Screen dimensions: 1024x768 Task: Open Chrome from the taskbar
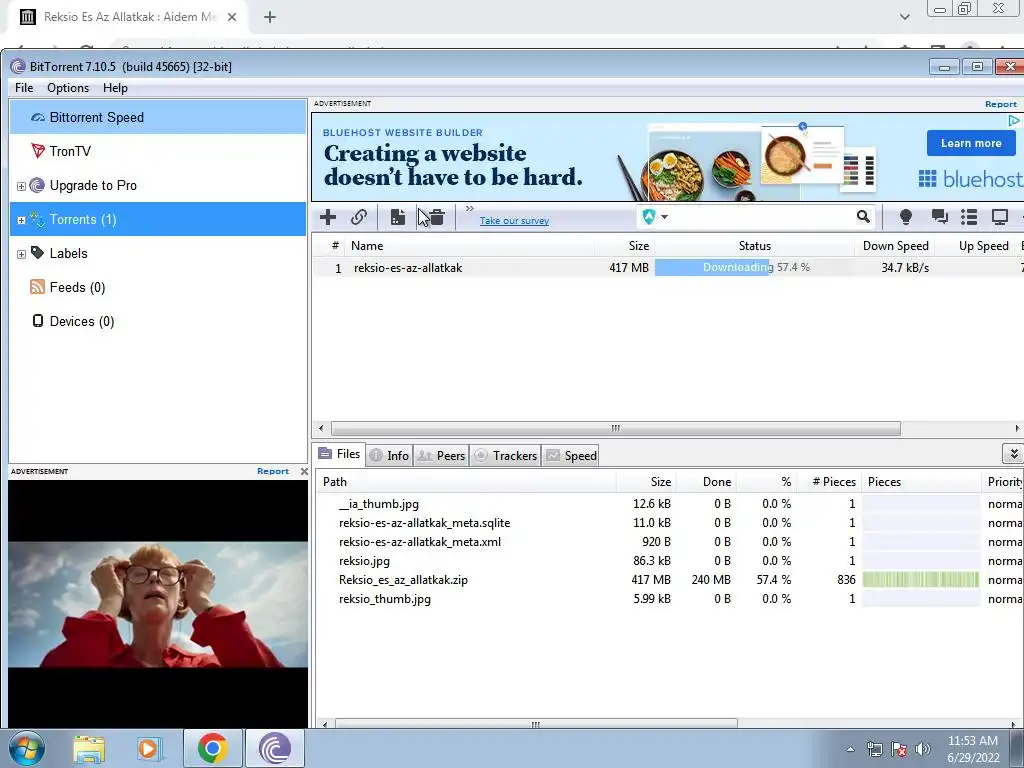pyautogui.click(x=212, y=748)
